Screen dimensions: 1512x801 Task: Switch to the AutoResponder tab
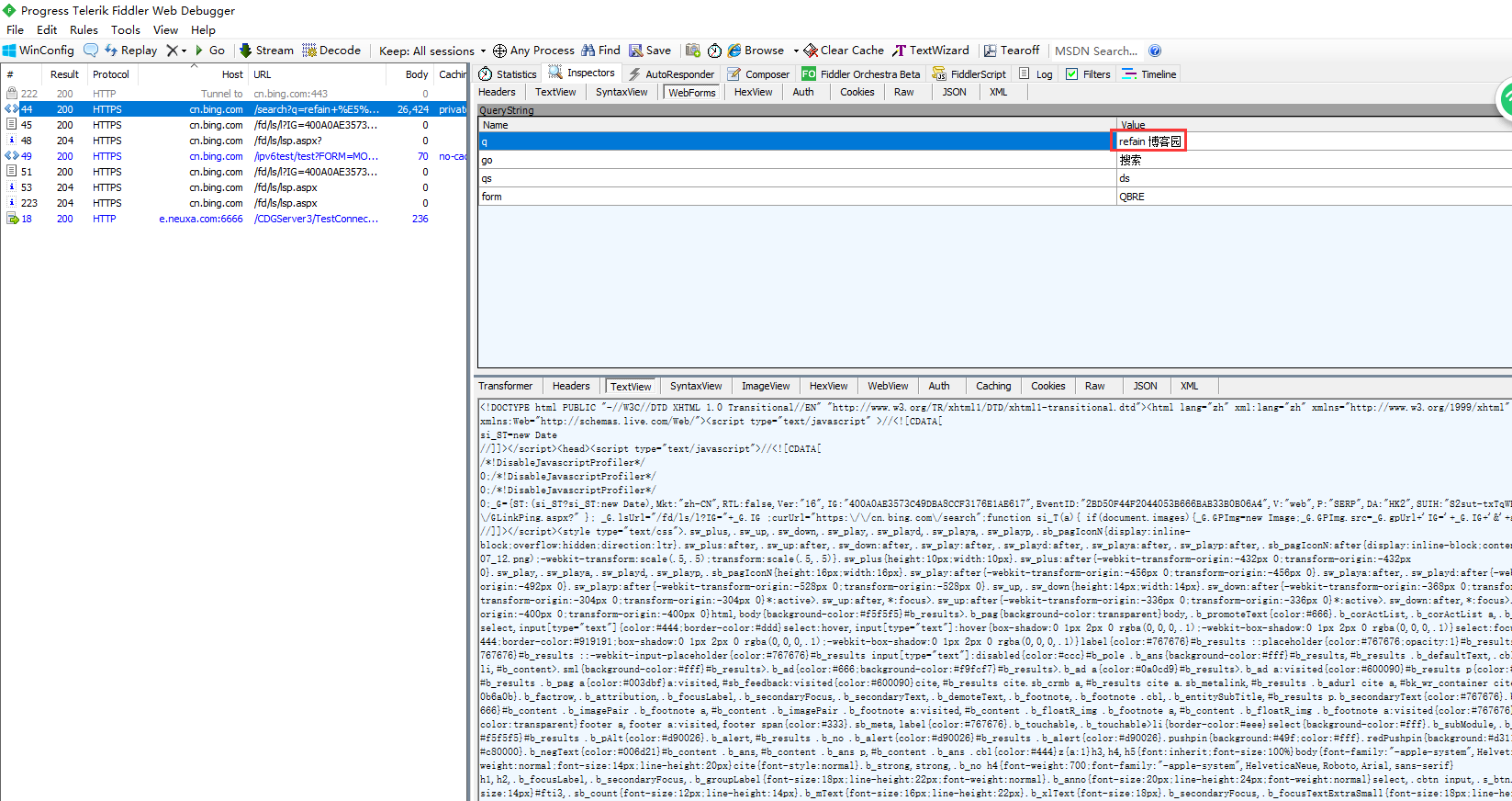tap(671, 73)
